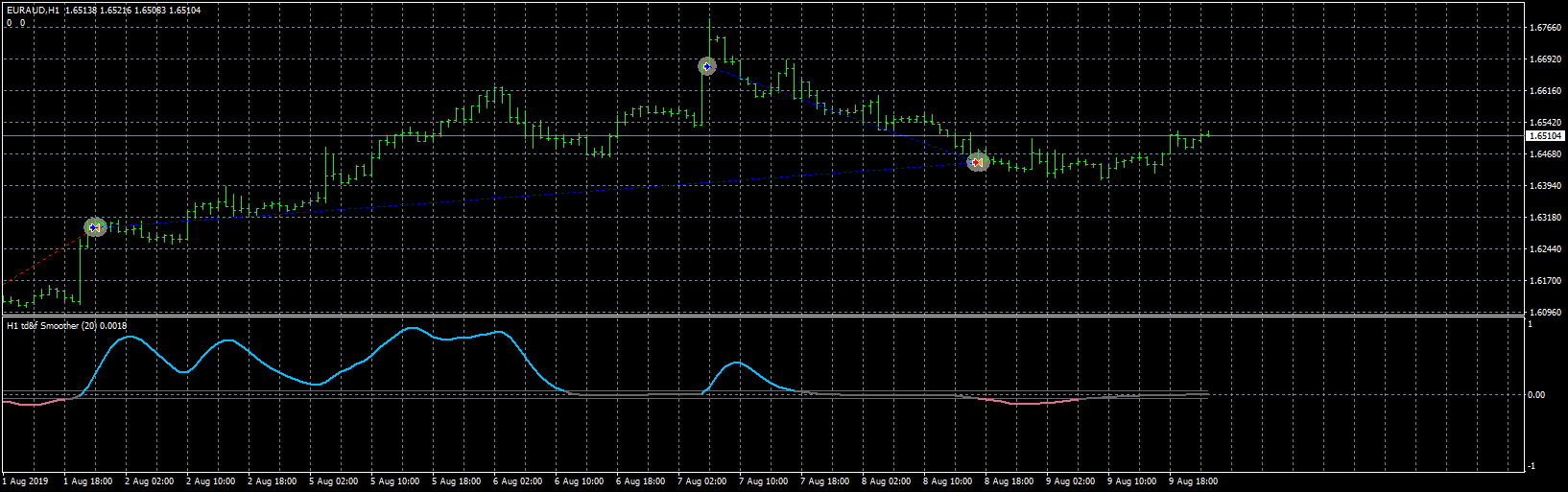Click the 7 Aug 02:00 time label
This screenshot has height=492, width=1568.
(x=702, y=481)
